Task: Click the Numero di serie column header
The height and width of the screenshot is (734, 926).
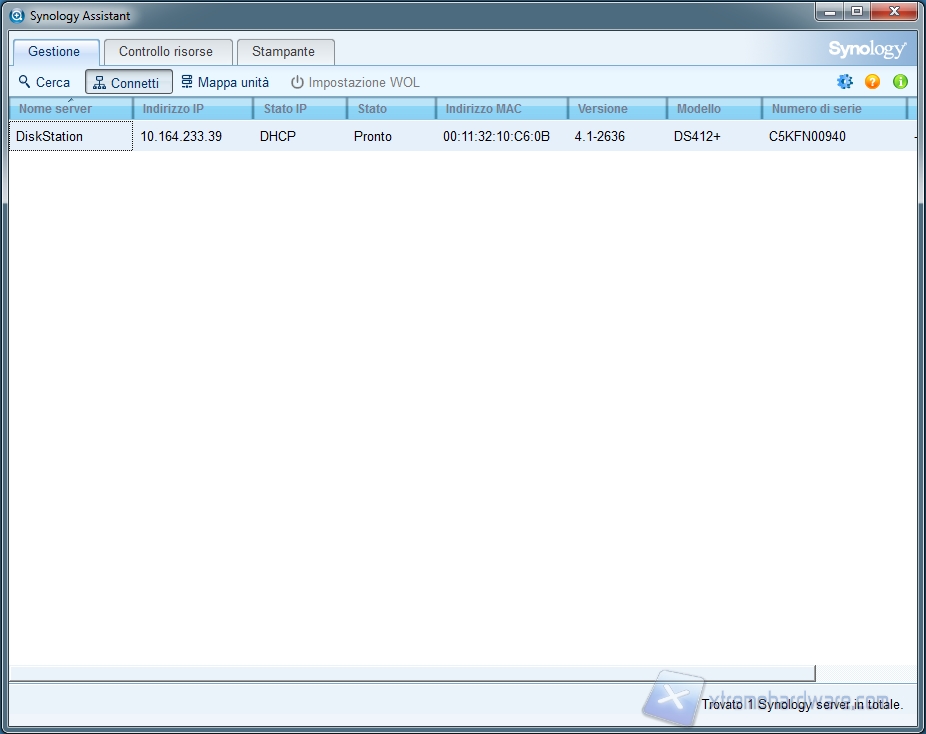Action: tap(832, 109)
